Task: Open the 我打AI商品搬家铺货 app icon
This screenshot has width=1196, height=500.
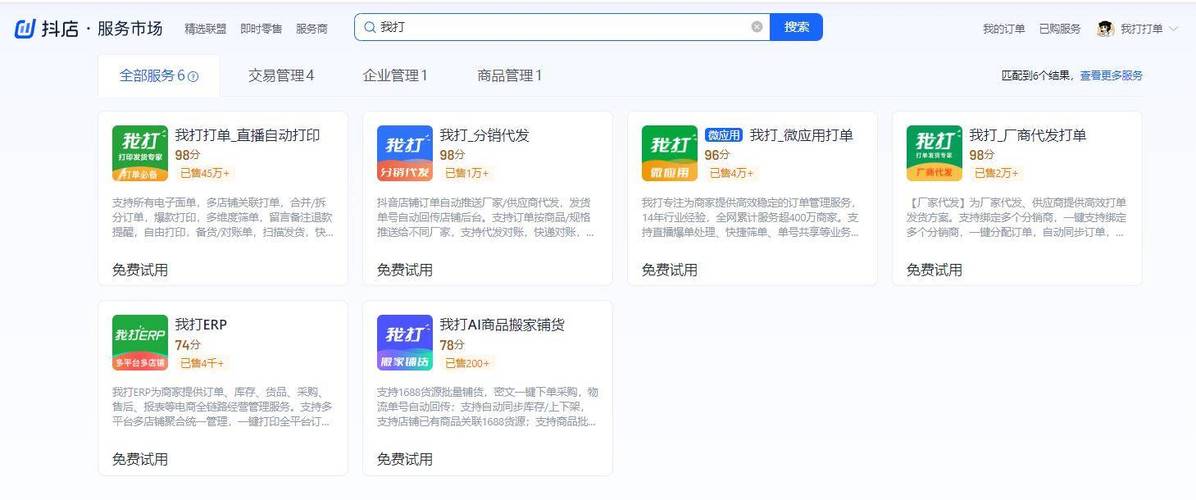Action: pyautogui.click(x=404, y=343)
